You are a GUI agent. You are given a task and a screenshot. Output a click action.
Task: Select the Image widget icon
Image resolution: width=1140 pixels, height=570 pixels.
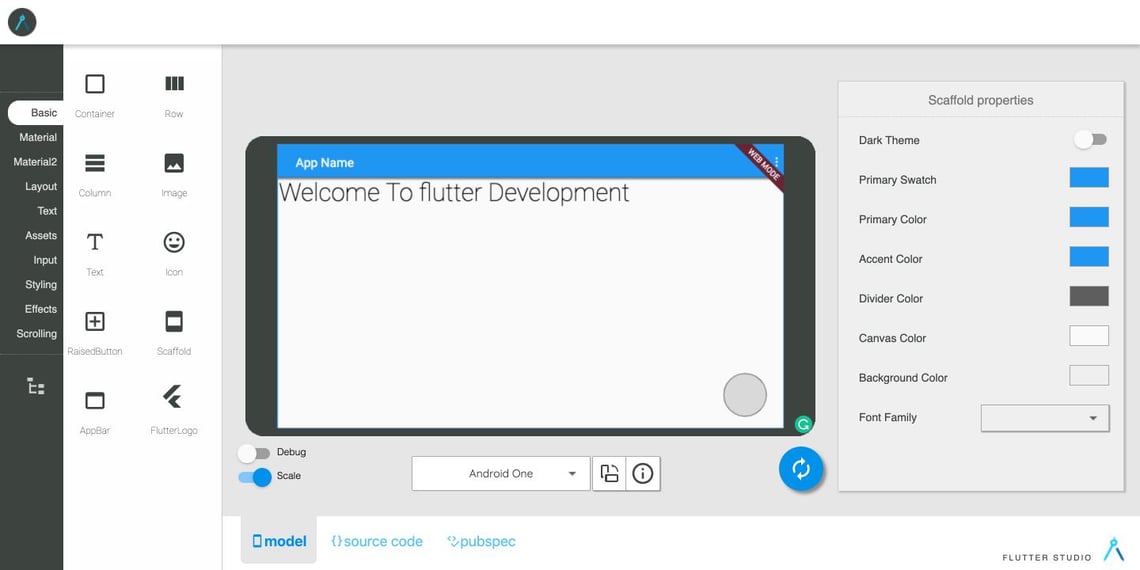[174, 163]
